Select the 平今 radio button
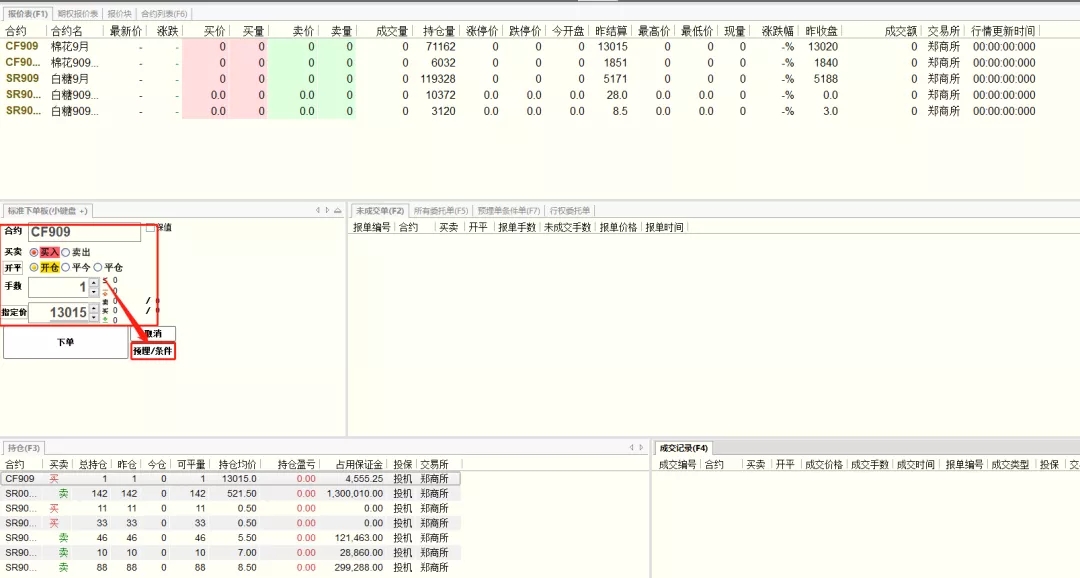The height and width of the screenshot is (578, 1080). tap(66, 267)
